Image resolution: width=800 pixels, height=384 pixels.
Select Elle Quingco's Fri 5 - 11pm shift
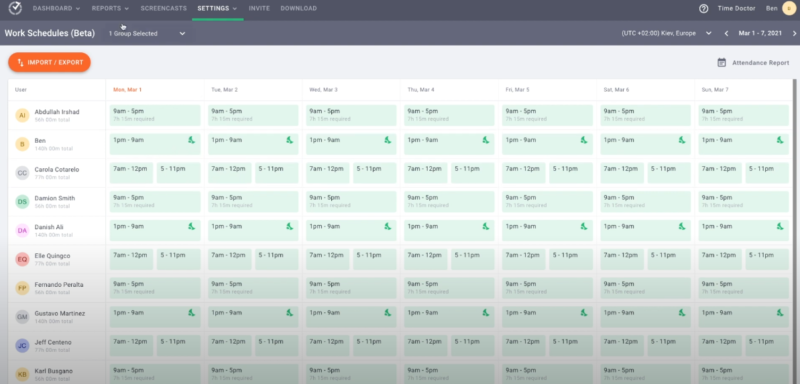click(571, 260)
